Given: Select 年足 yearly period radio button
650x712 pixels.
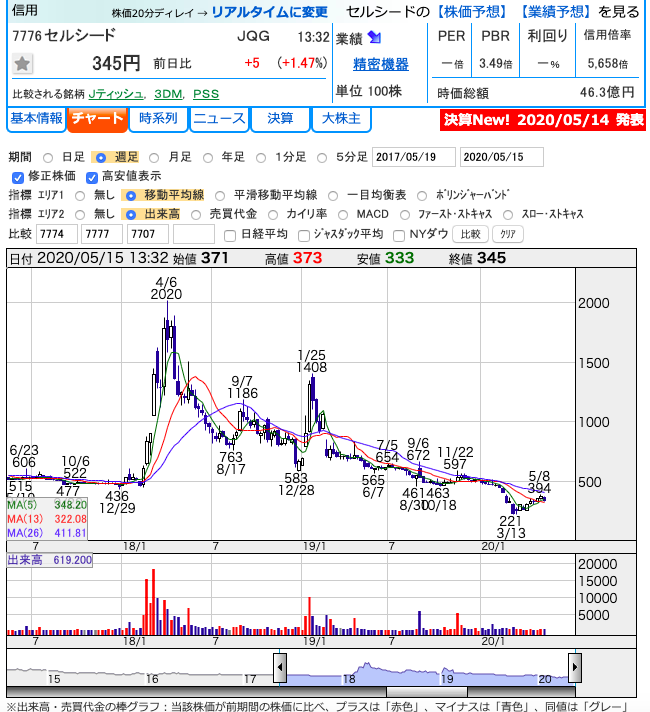Looking at the screenshot, I should [x=208, y=158].
